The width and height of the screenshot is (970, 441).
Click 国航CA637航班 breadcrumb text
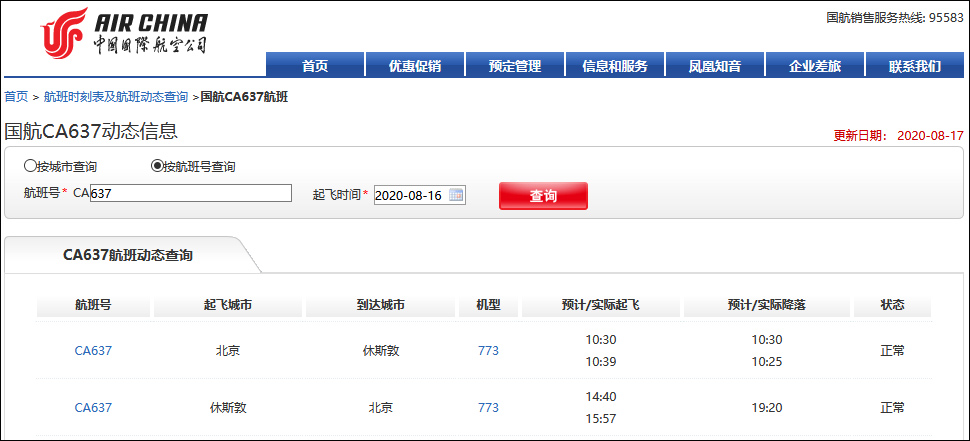tap(244, 97)
